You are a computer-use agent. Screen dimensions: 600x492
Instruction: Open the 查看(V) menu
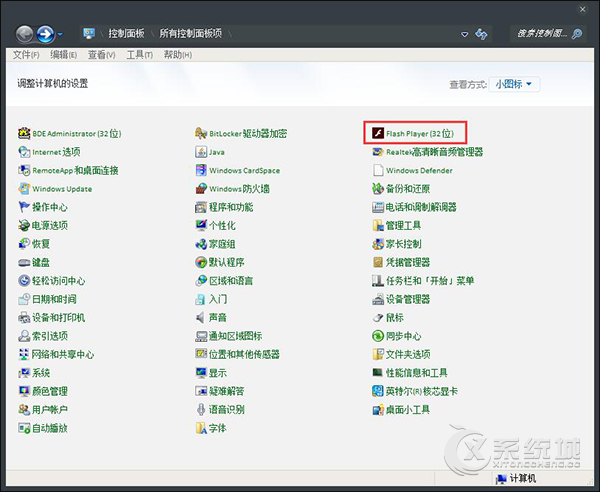(101, 55)
